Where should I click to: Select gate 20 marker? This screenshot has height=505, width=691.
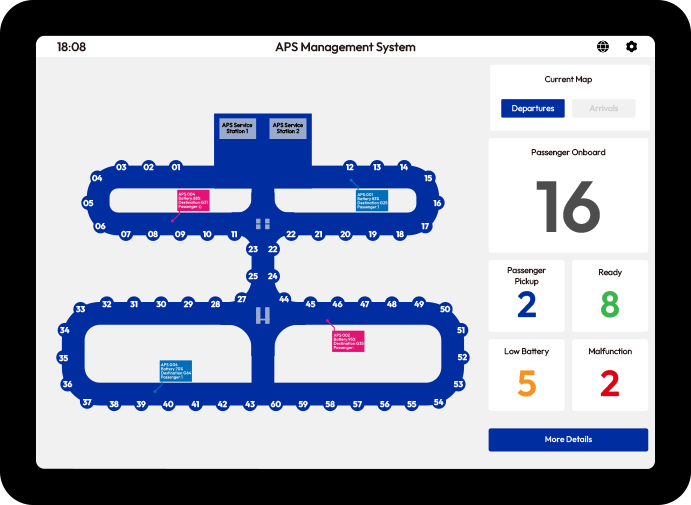click(346, 234)
